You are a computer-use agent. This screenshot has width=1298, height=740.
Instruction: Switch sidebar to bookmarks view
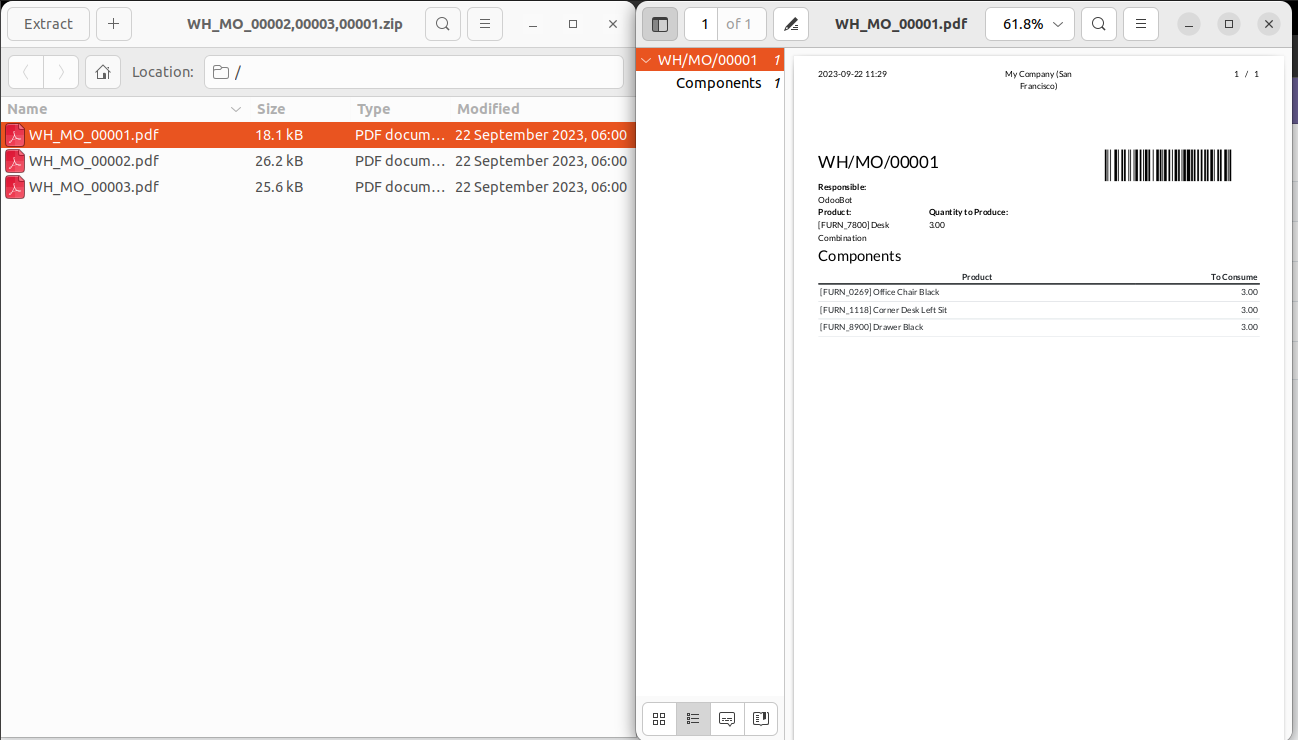tap(760, 718)
